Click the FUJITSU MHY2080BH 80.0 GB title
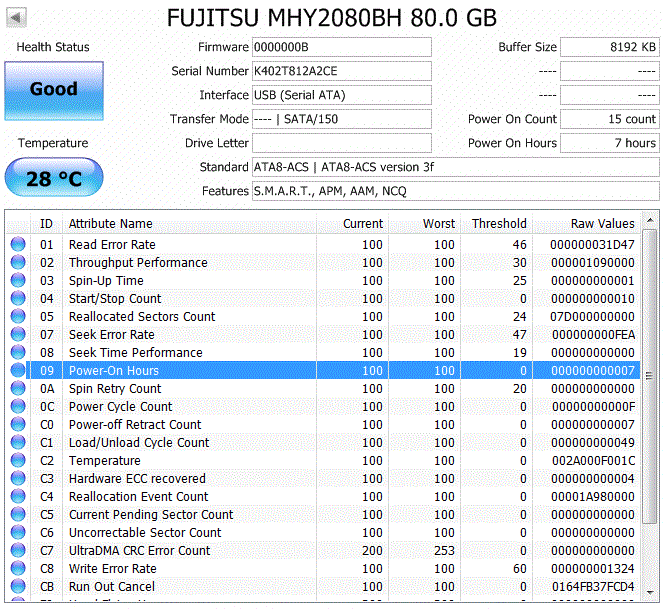This screenshot has height=609, width=666. coord(332,18)
